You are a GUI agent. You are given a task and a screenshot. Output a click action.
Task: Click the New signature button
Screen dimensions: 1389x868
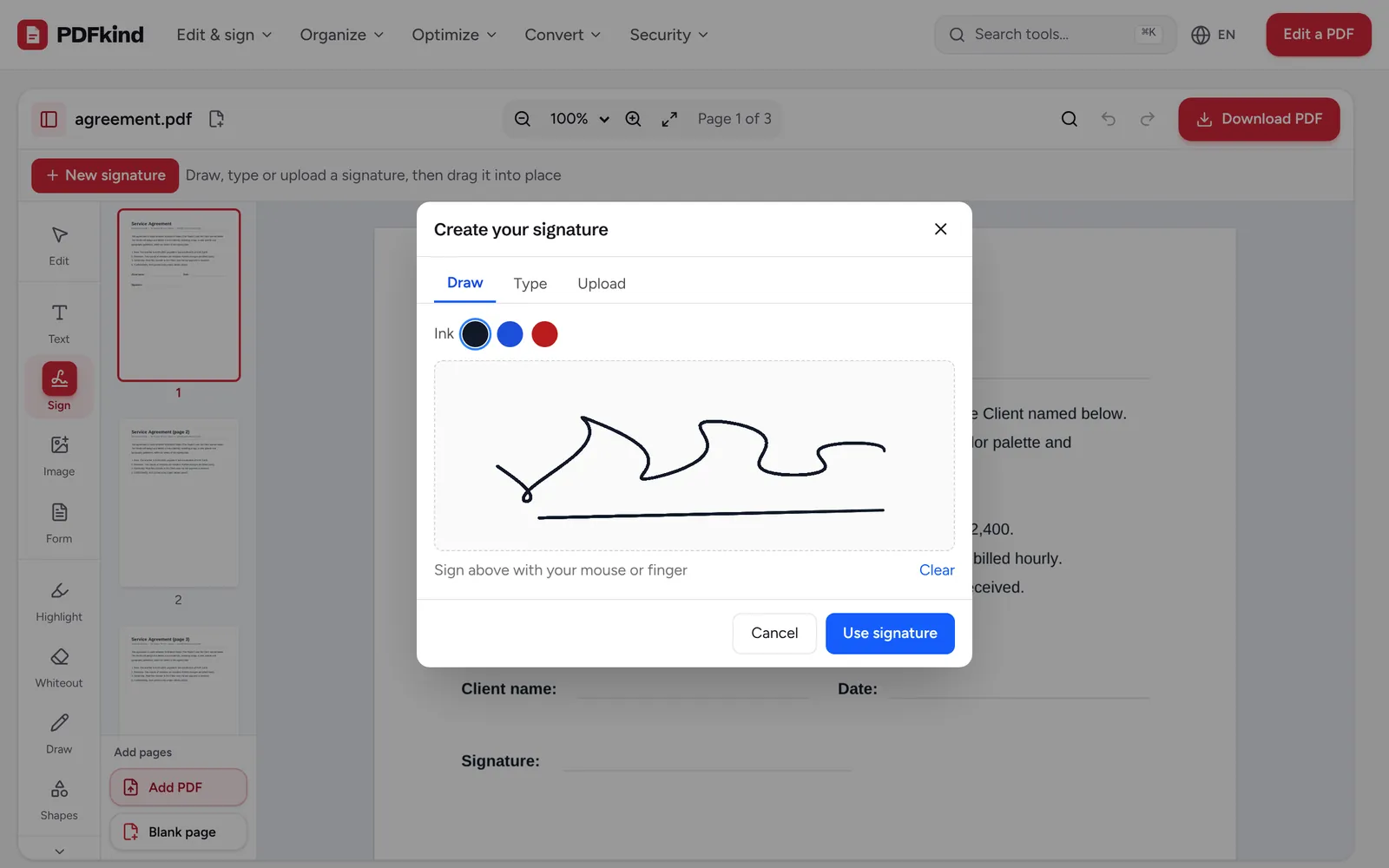105,175
